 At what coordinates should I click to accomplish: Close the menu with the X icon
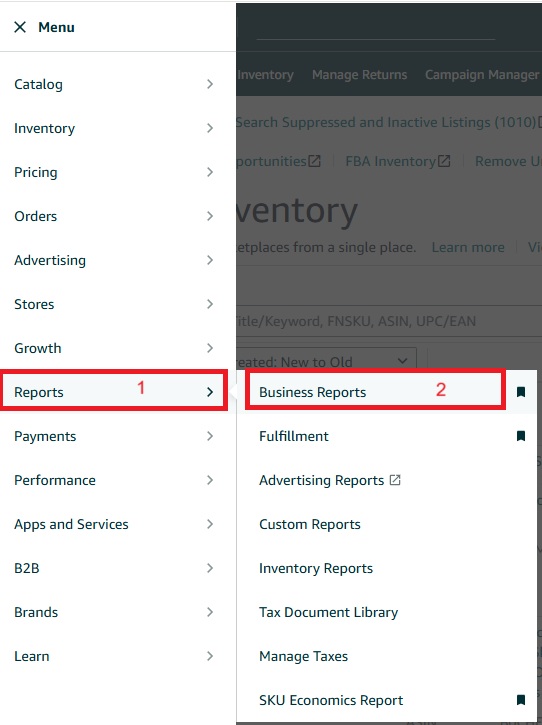coord(20,27)
